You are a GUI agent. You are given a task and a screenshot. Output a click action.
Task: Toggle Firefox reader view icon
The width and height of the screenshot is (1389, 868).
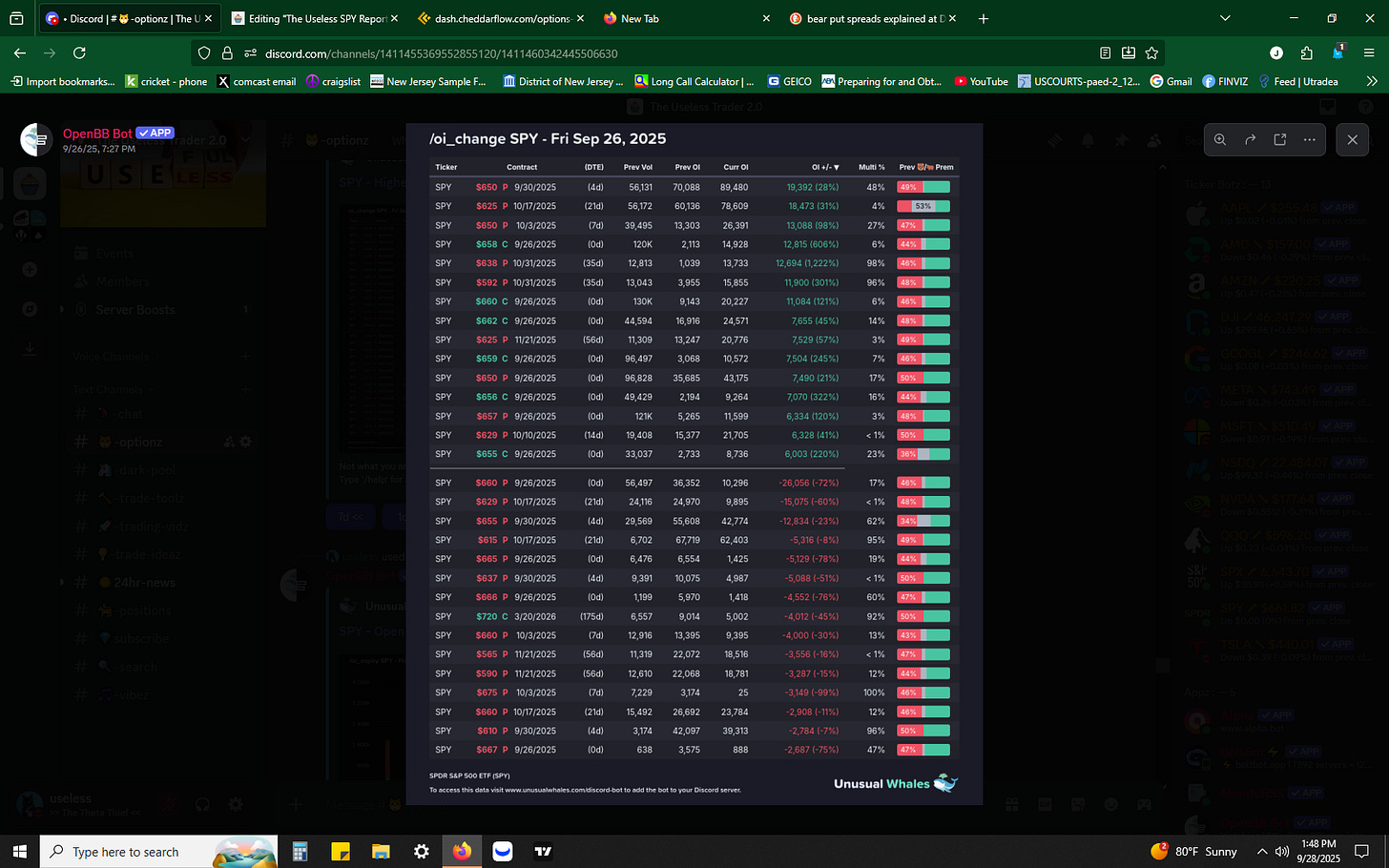click(1105, 53)
